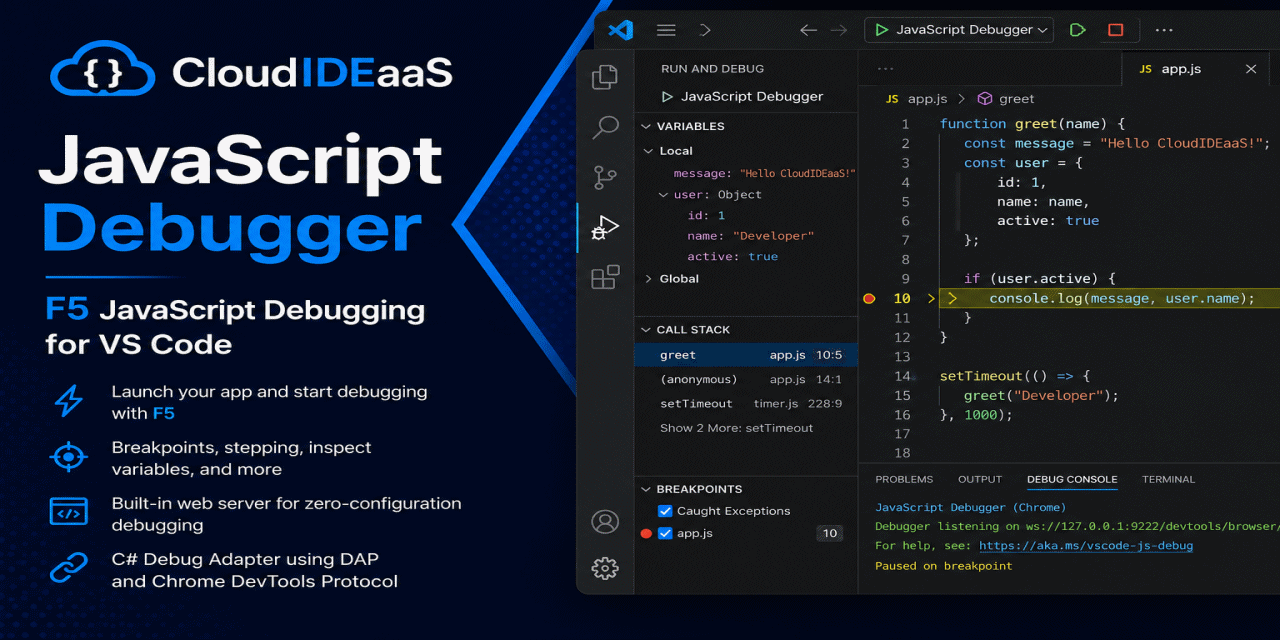Switch to the OUTPUT panel tab
The height and width of the screenshot is (640, 1280).
click(980, 480)
